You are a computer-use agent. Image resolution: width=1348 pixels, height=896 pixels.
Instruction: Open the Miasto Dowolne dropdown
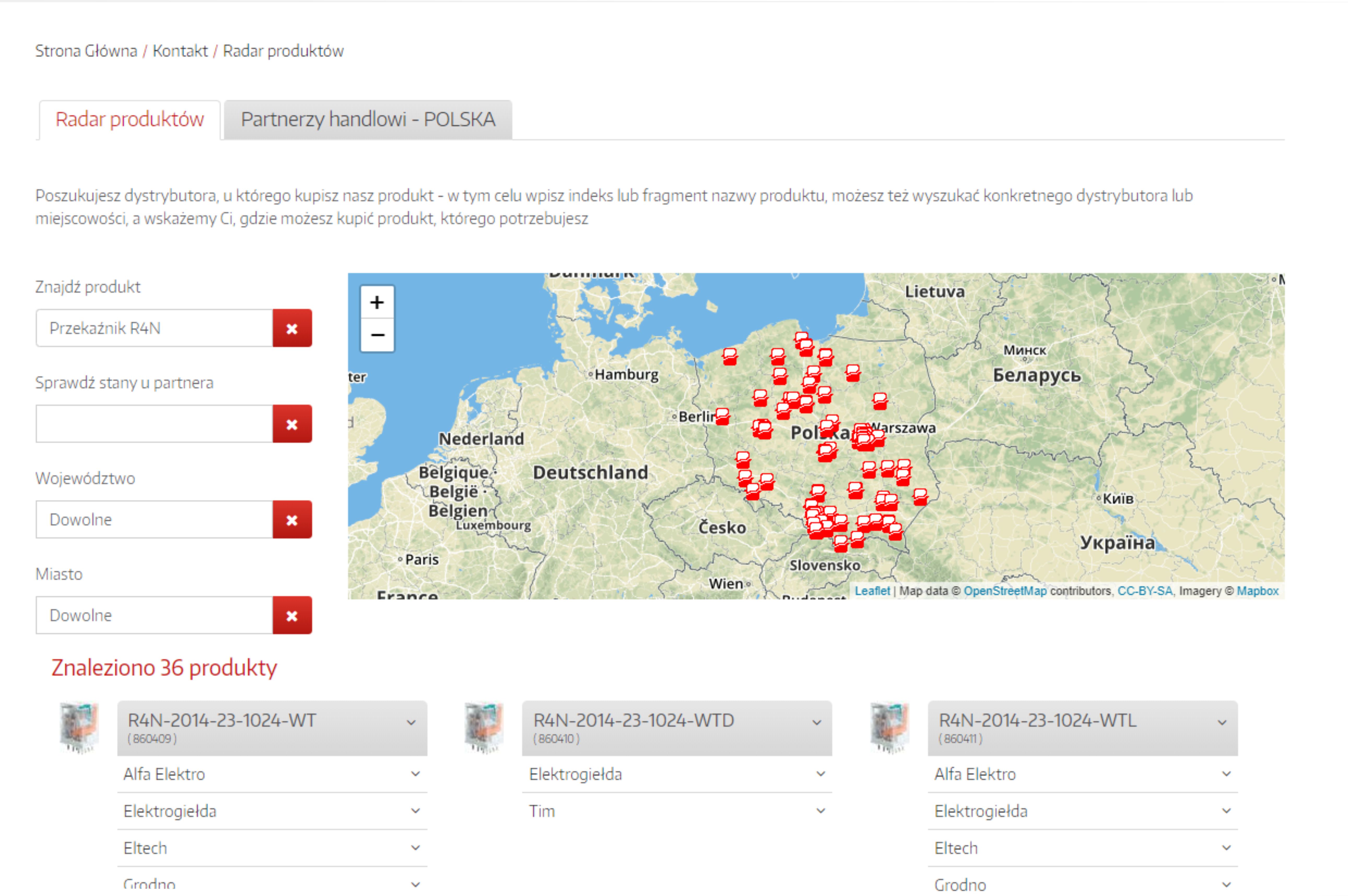[154, 615]
